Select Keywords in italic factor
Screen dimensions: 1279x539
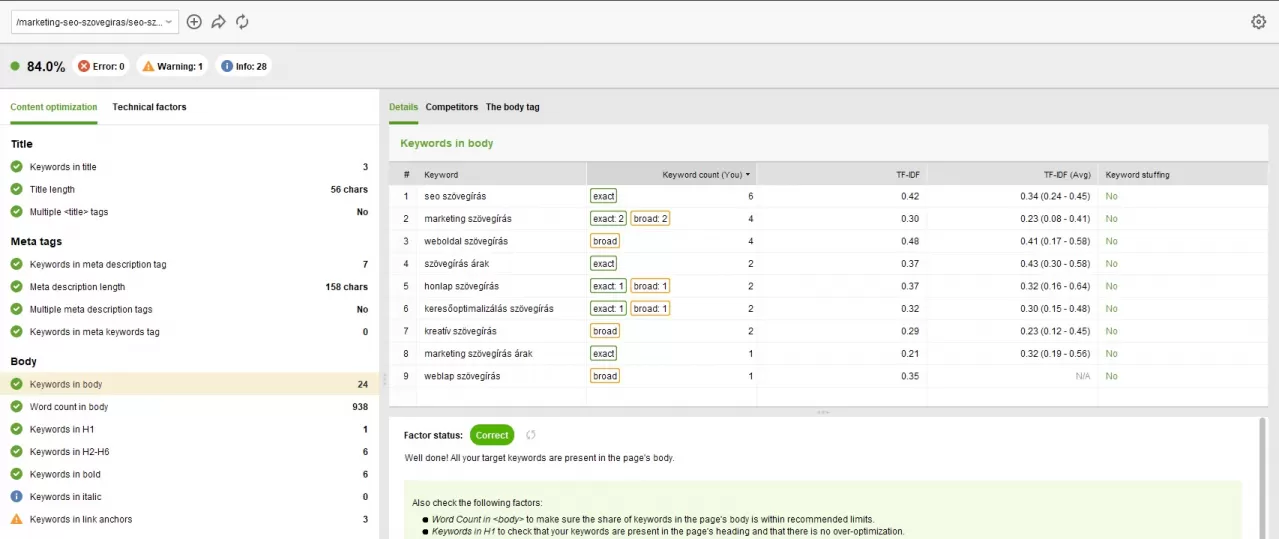click(189, 497)
